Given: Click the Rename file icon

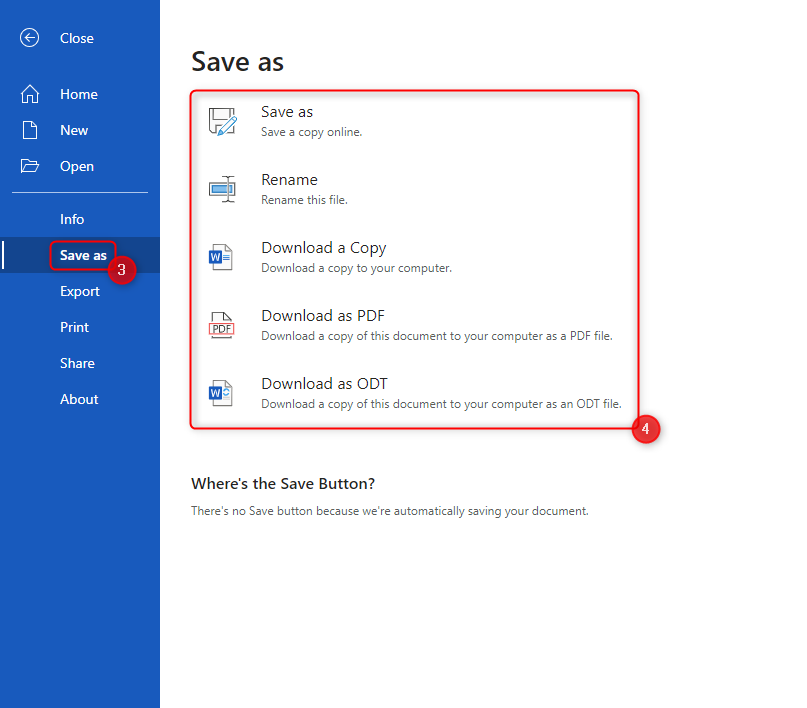Looking at the screenshot, I should [x=222, y=189].
